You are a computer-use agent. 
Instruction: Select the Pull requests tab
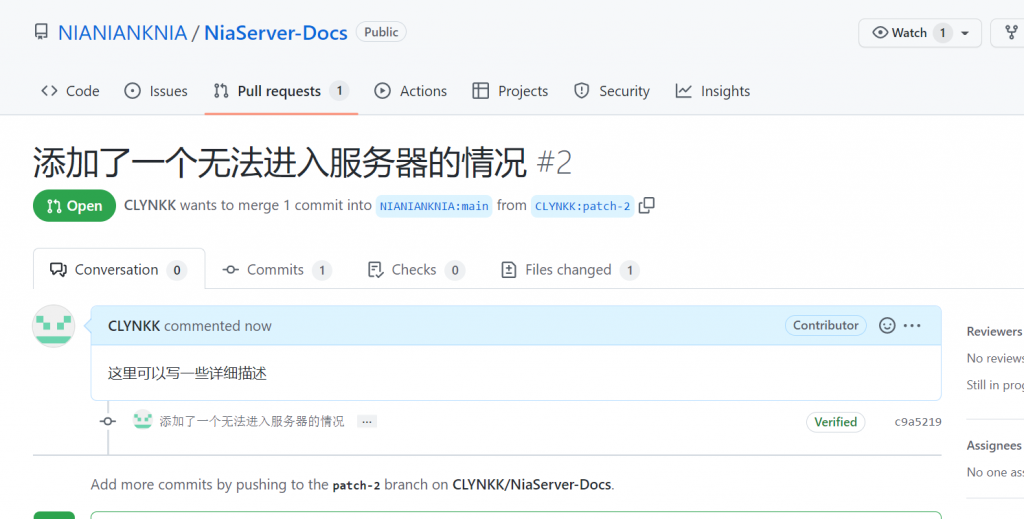[281, 91]
